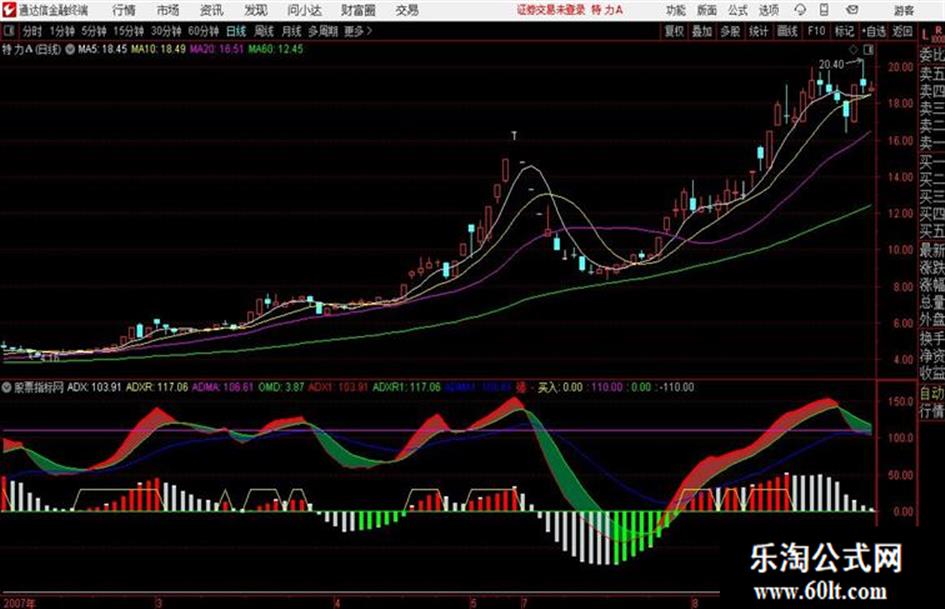Open the 行情 menu
Image resolution: width=945 pixels, height=609 pixels.
[x=124, y=10]
